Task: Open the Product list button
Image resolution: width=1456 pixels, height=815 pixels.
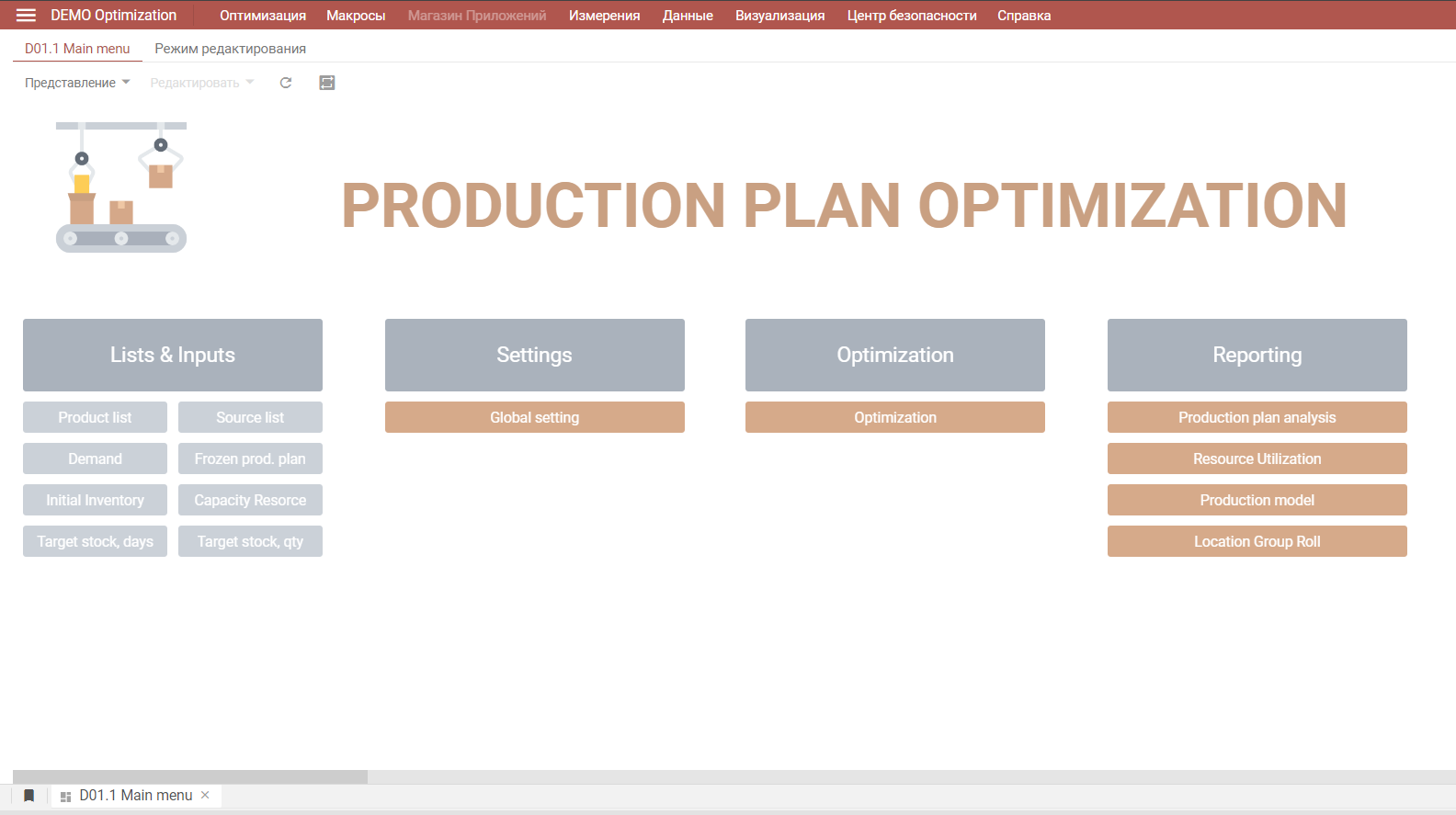Action: pos(95,417)
